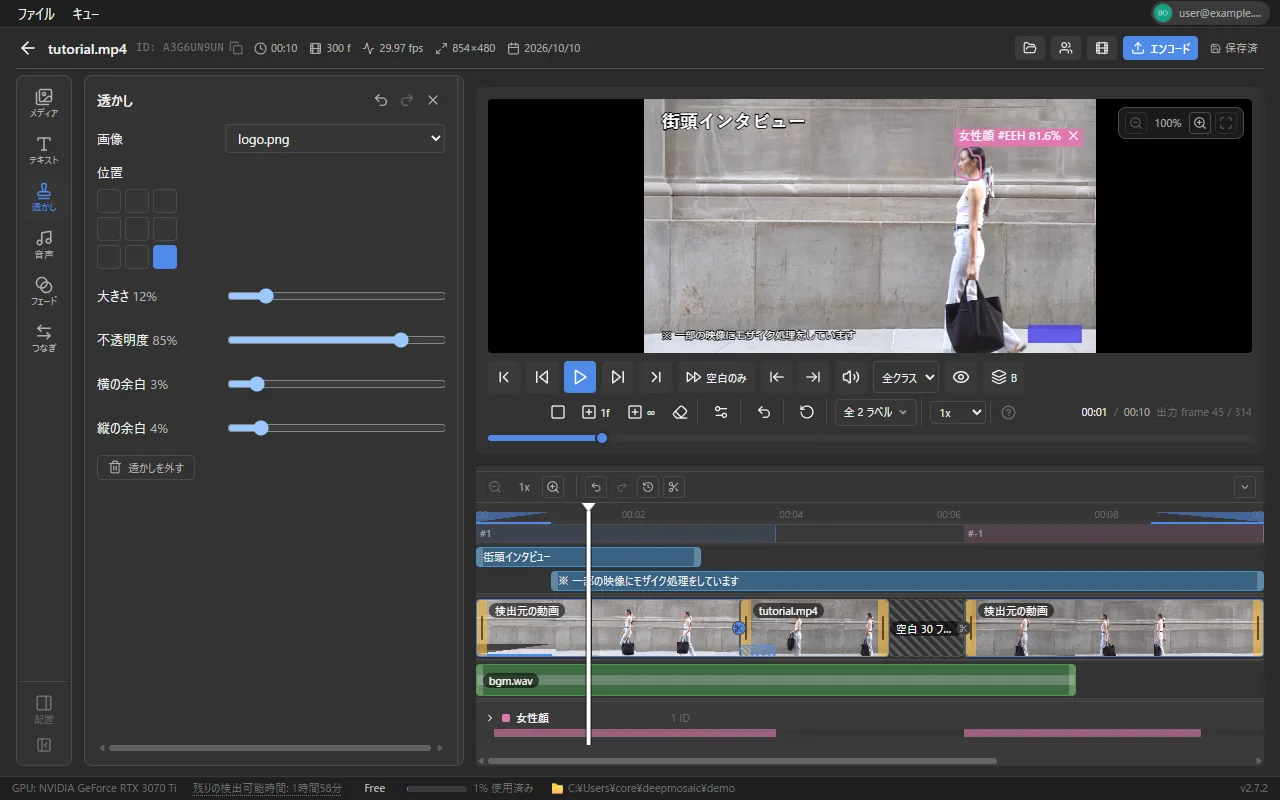
Task: Toggle mask visibility with the eye icon
Action: tap(961, 377)
